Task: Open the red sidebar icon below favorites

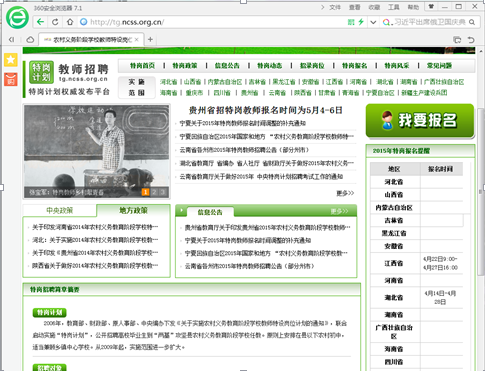Action: tap(11, 80)
